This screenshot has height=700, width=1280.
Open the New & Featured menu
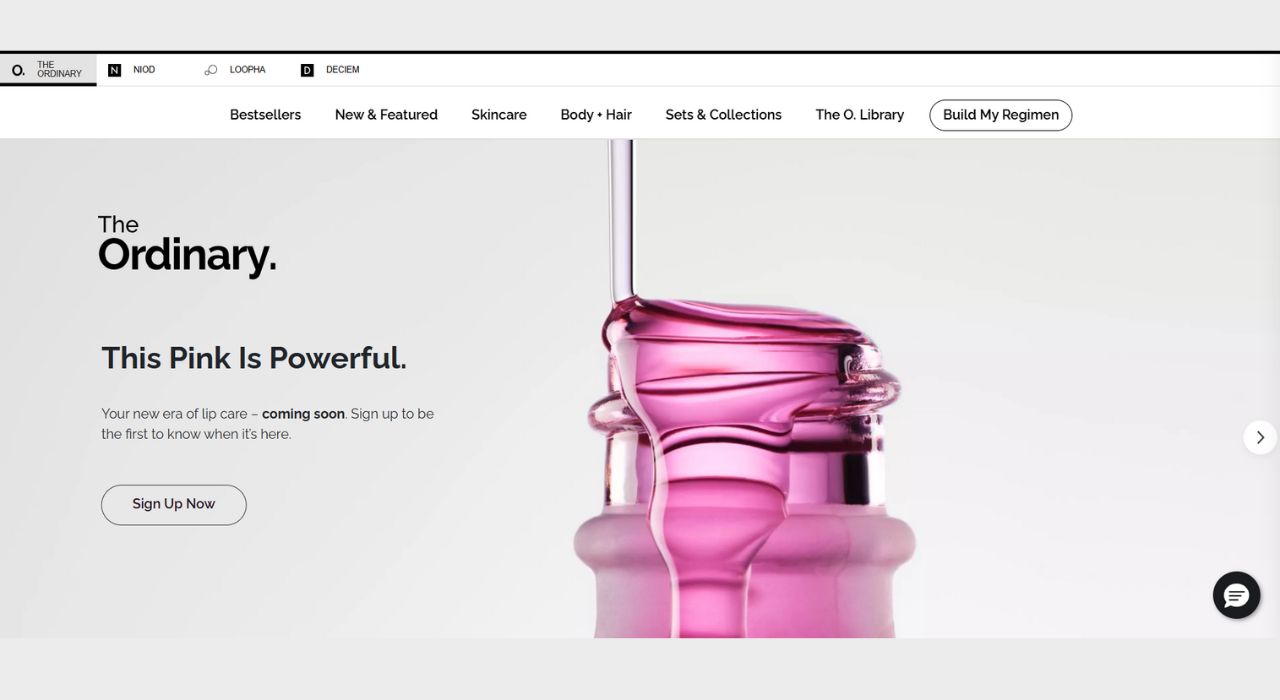tap(386, 115)
